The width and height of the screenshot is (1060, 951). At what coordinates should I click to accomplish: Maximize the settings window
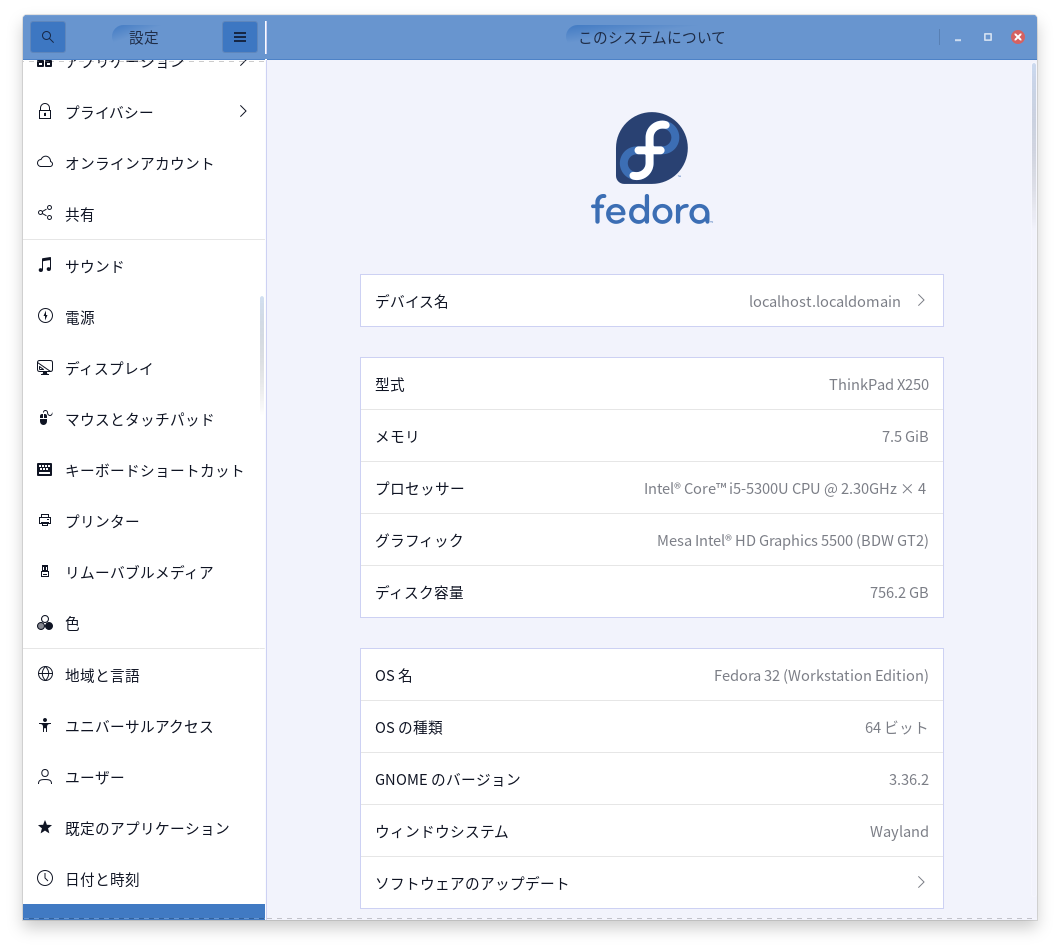coord(988,37)
